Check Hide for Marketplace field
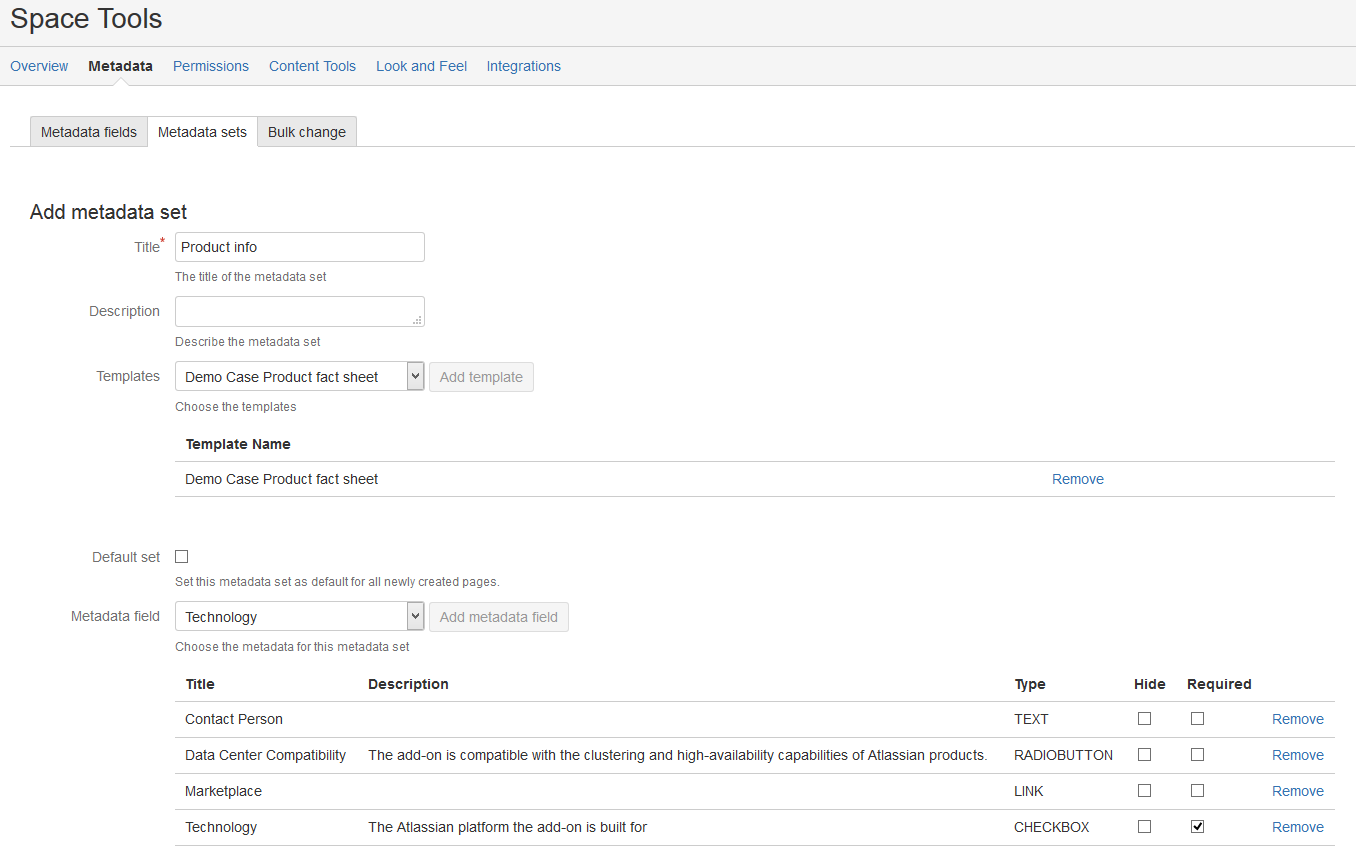The image size is (1356, 863). point(1144,791)
